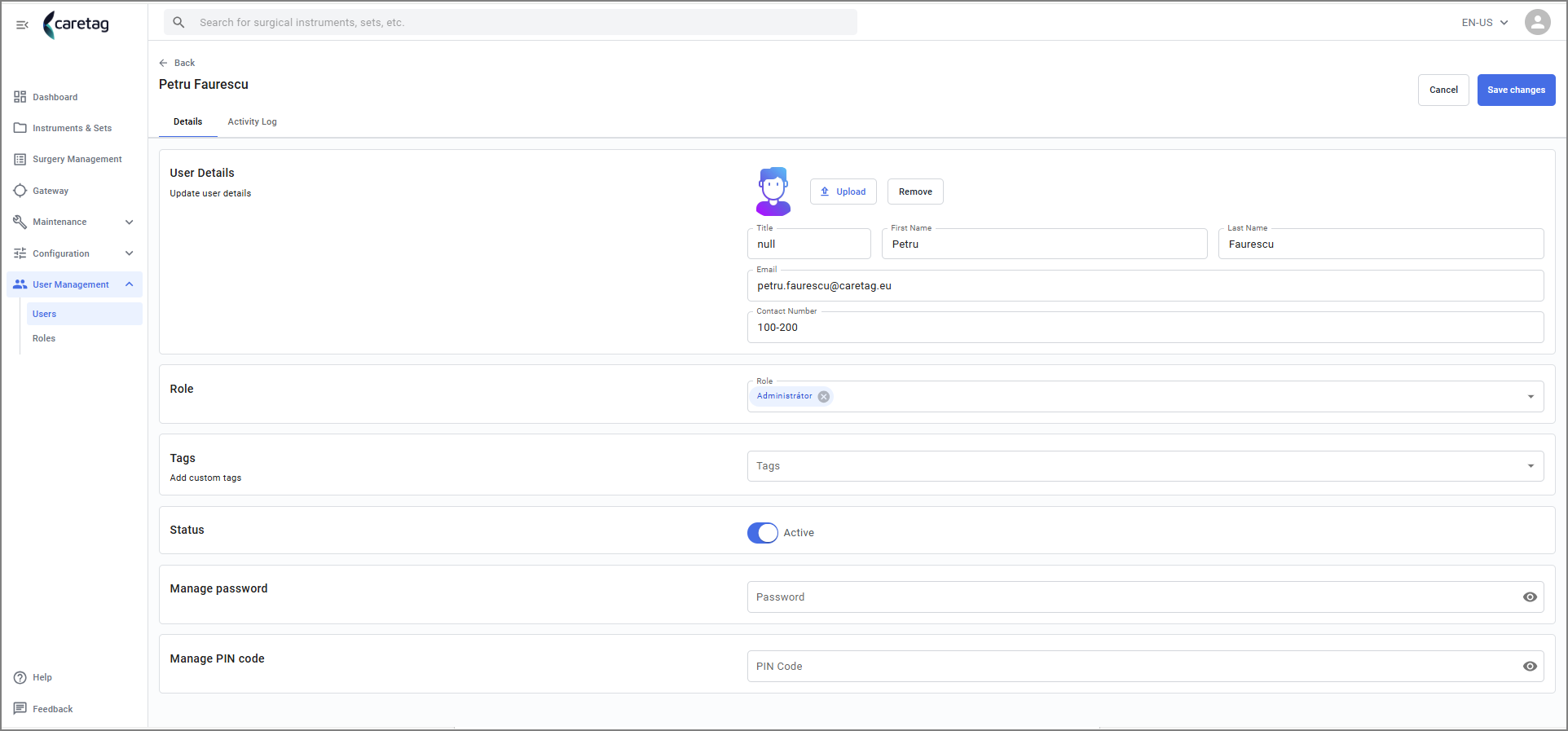Viewport: 1568px width, 731px height.
Task: Collapse the User Management chevron
Action: [x=130, y=284]
